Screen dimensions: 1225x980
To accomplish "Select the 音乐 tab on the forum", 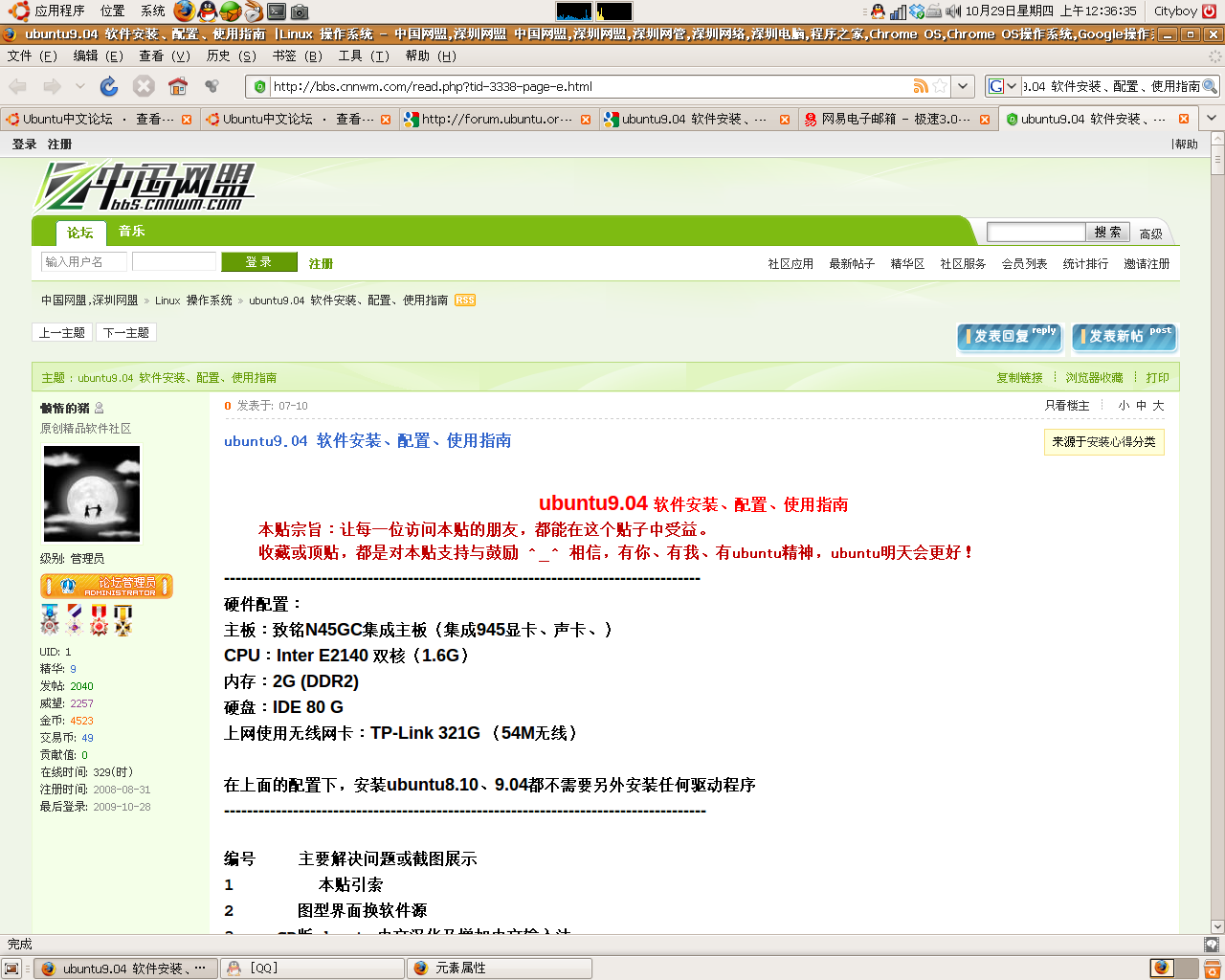I will [132, 231].
